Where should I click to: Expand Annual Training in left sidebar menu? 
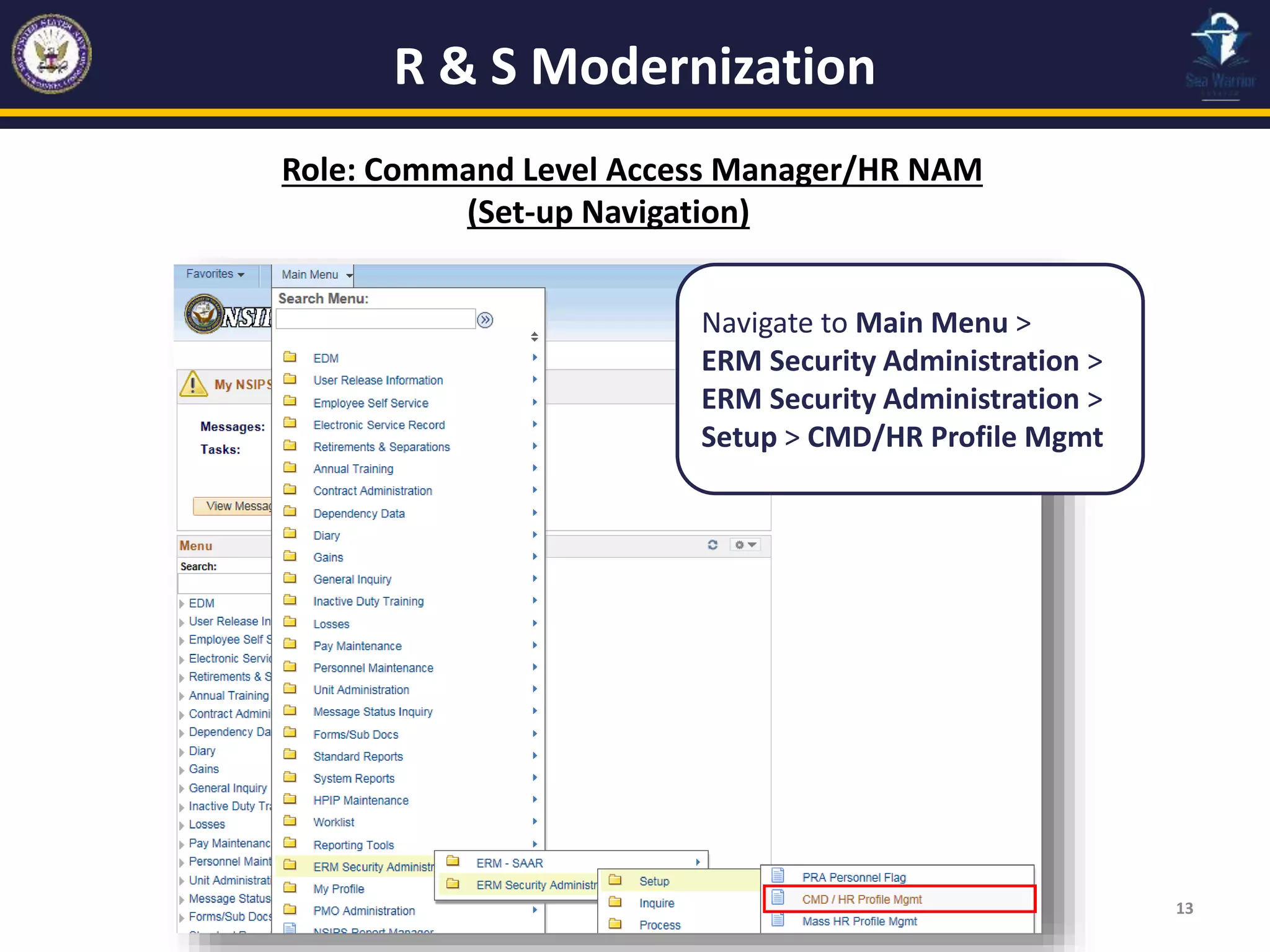pyautogui.click(x=182, y=696)
